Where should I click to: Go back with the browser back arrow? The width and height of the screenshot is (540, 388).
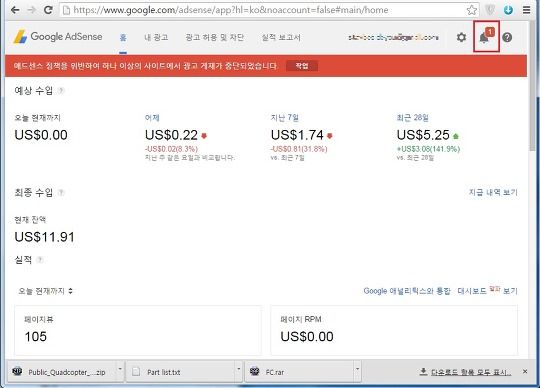15,10
